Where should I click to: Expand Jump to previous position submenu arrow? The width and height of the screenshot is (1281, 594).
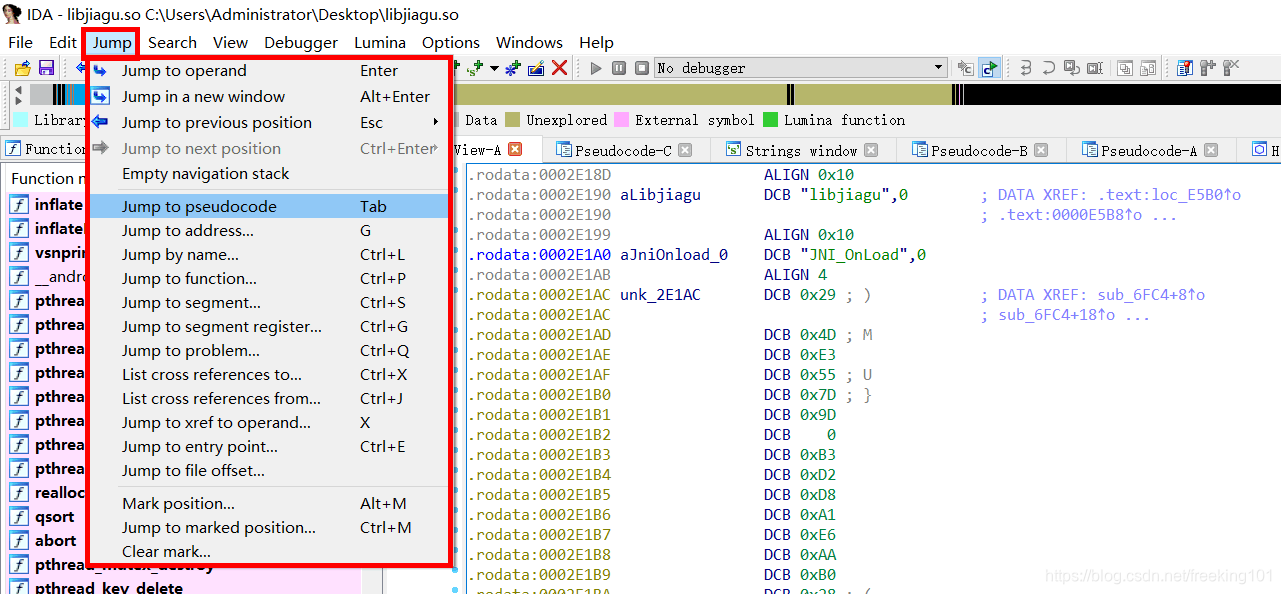coord(436,122)
